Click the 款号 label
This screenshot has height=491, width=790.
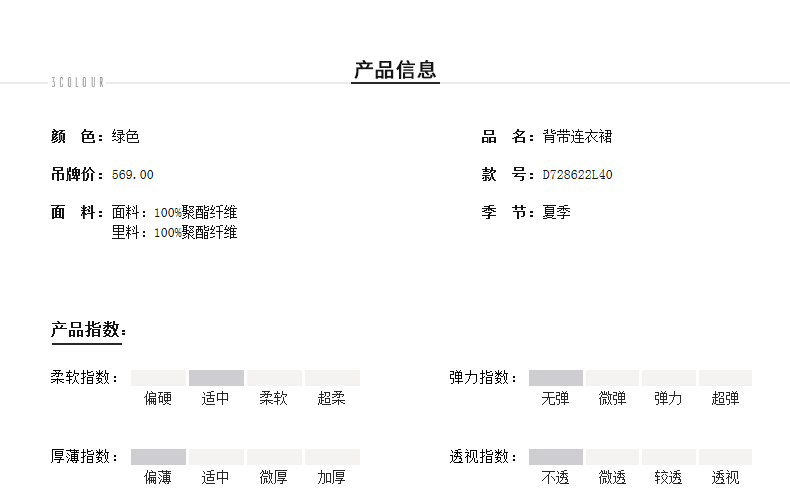pyautogui.click(x=507, y=174)
